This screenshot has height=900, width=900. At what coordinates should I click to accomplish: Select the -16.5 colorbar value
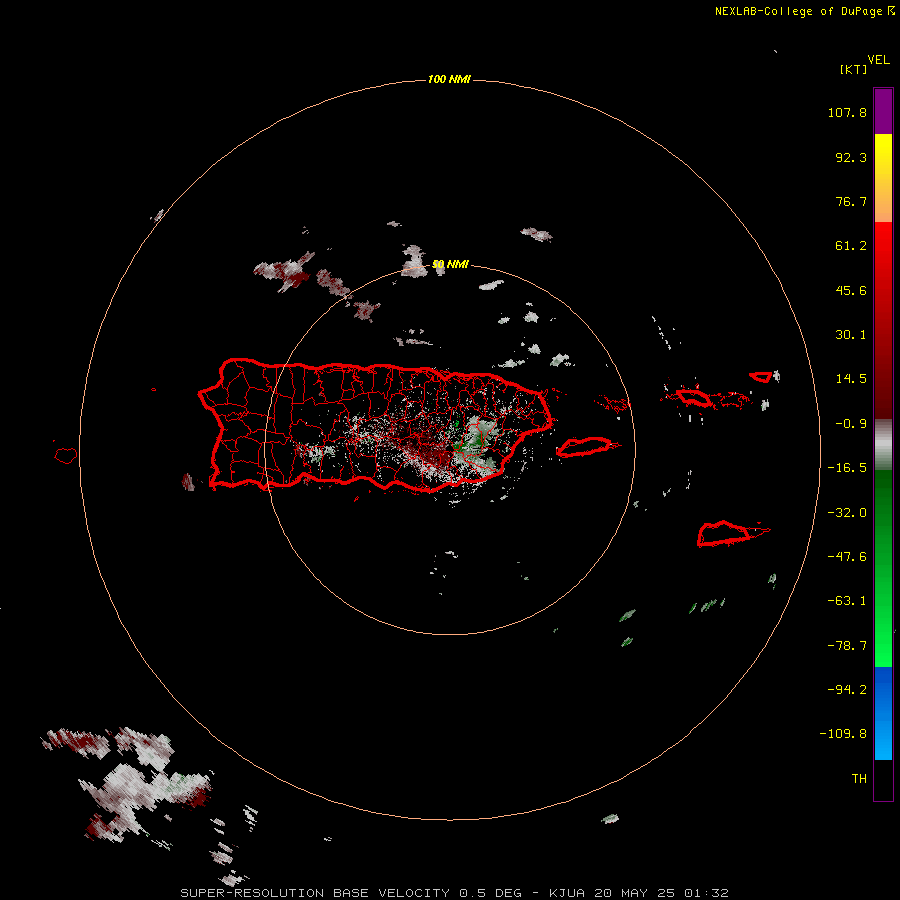click(x=847, y=468)
